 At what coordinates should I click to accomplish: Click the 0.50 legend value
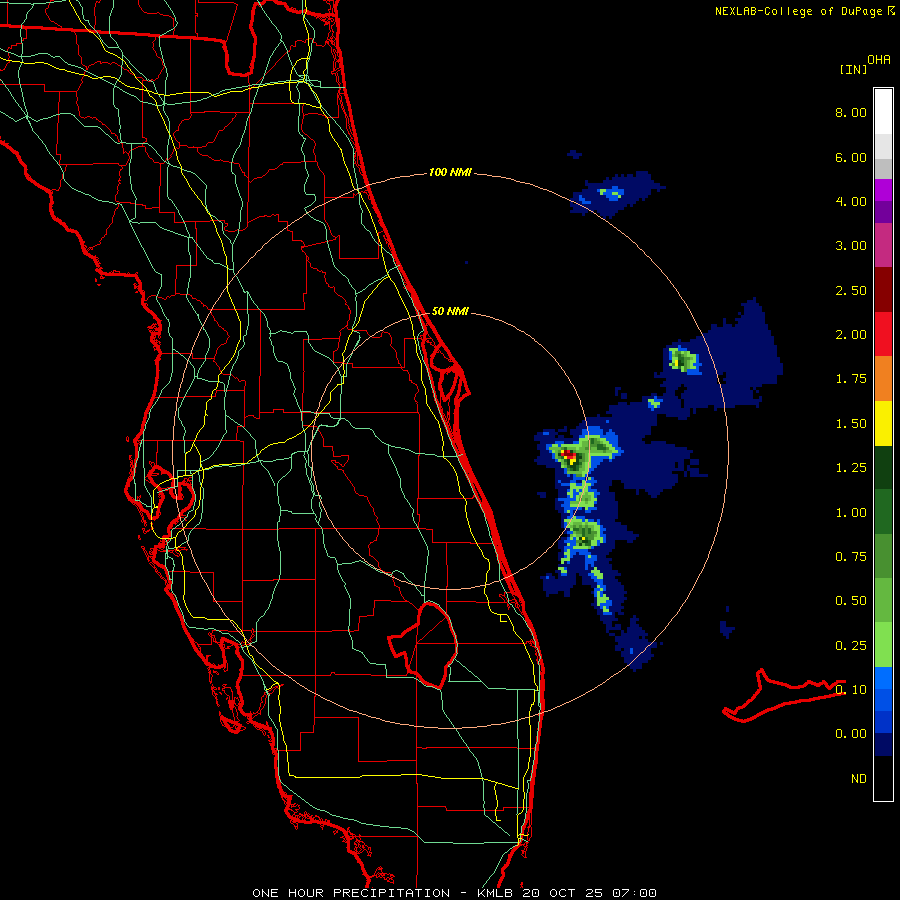[851, 601]
